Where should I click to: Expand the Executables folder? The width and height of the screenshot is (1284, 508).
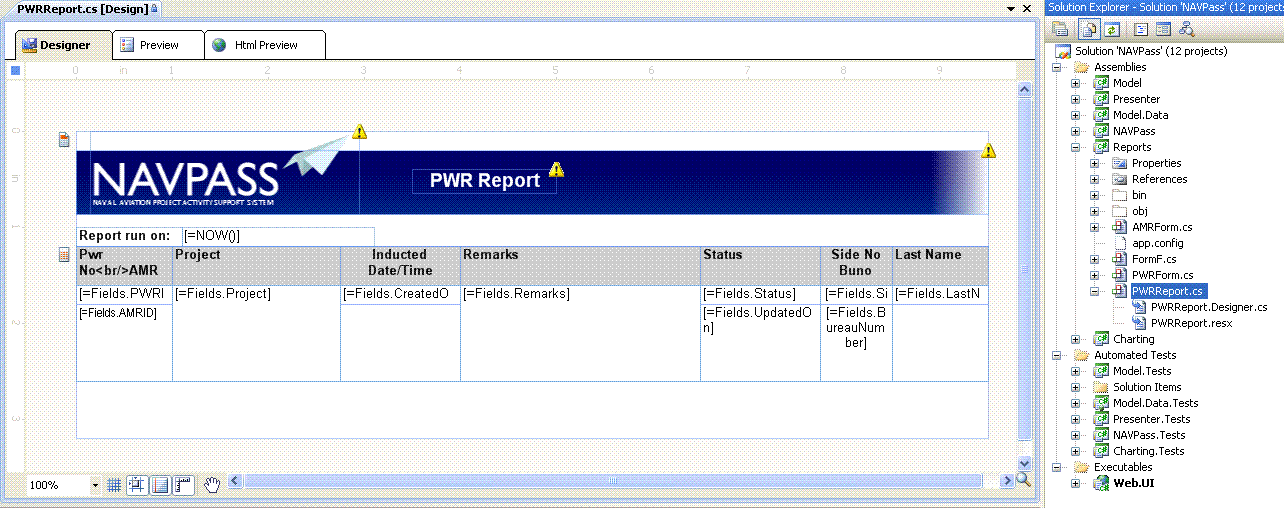pyautogui.click(x=1057, y=467)
